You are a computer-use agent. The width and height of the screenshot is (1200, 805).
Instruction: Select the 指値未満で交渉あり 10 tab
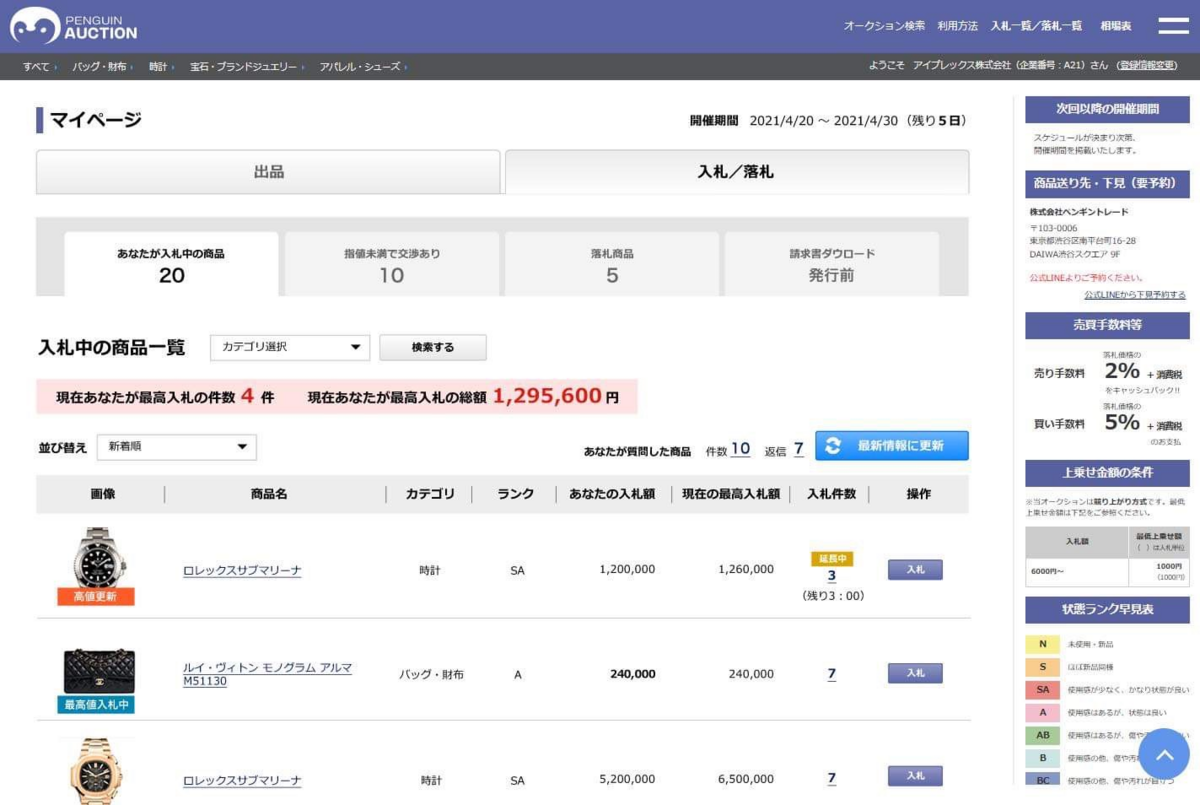392,264
